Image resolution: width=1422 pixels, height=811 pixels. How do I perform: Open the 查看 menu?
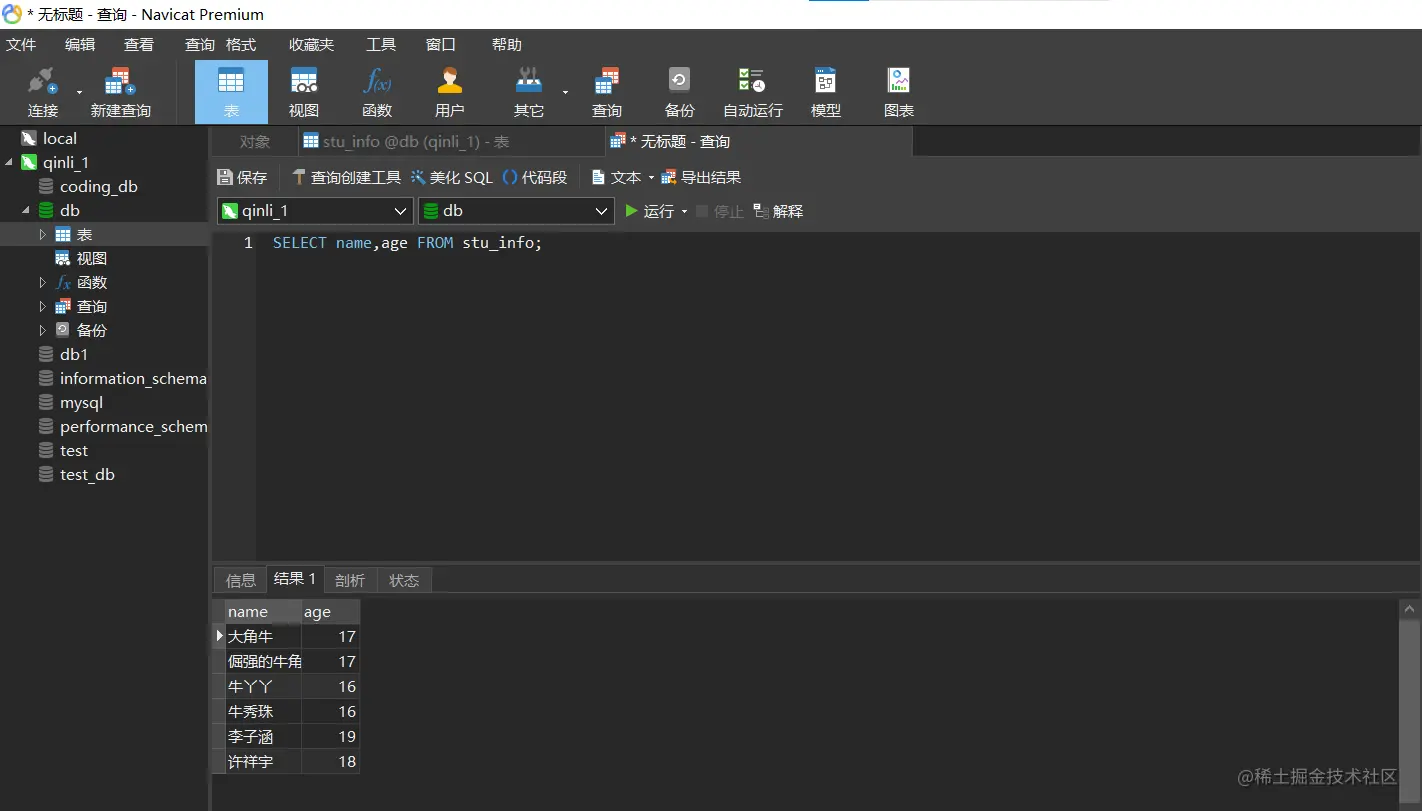pyautogui.click(x=139, y=44)
